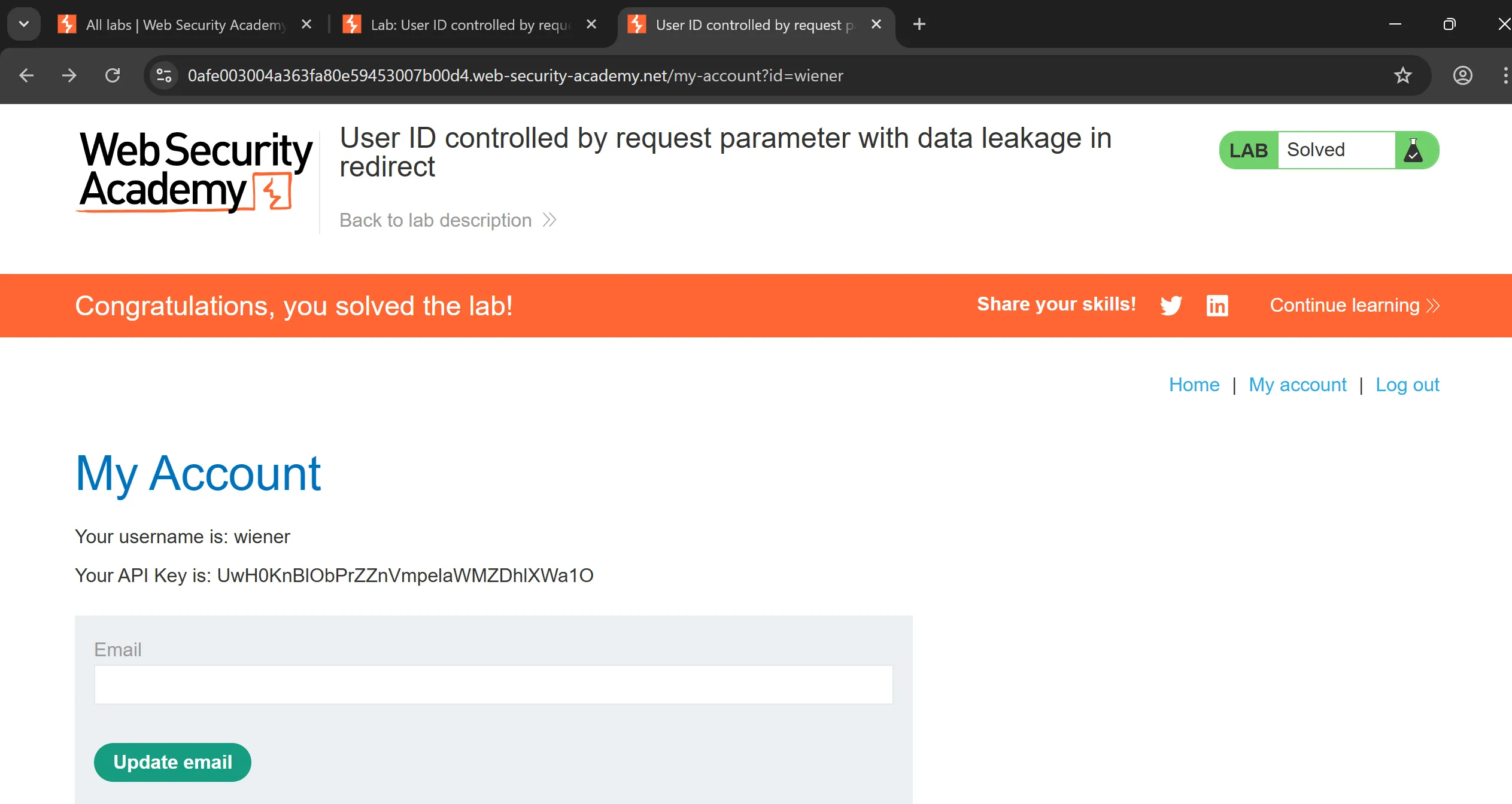Switch to the All labs tab
This screenshot has width=1512, height=804.
pyautogui.click(x=180, y=25)
